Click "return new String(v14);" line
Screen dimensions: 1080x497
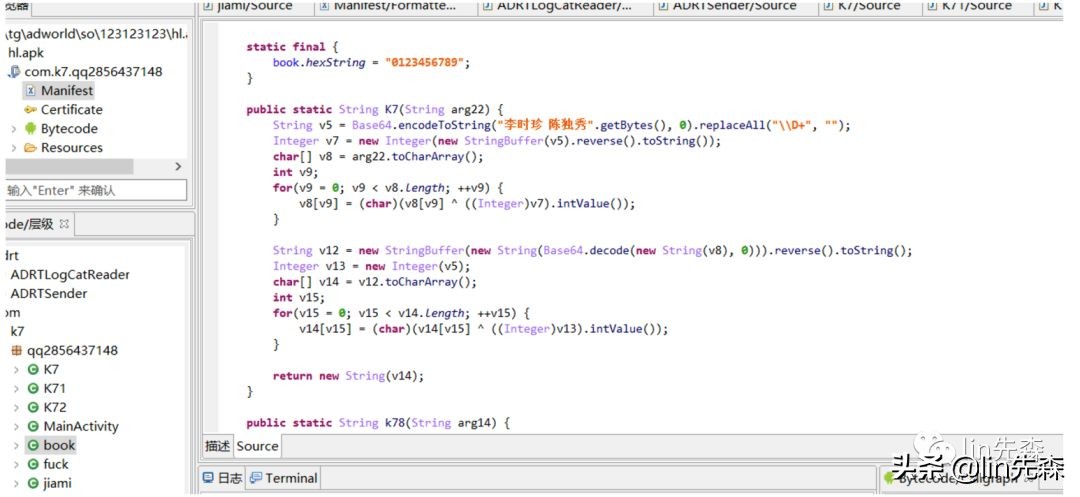349,376
